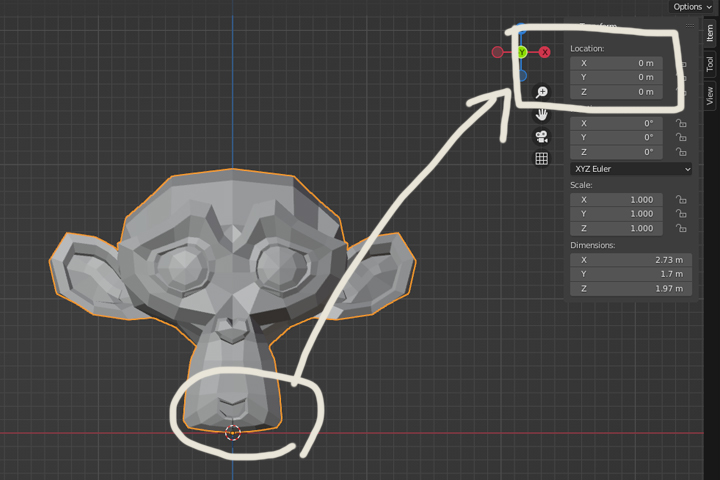Lock the Scale Z value
Viewport: 720px width, 480px height.
[681, 228]
